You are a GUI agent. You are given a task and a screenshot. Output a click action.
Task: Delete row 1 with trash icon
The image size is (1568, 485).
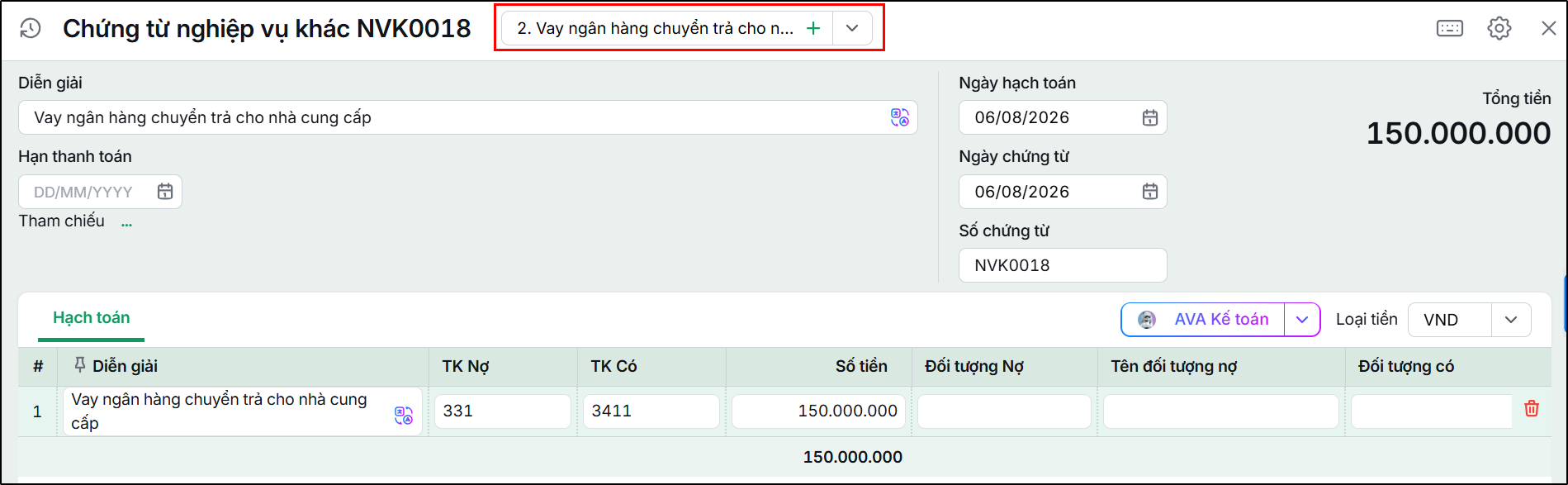(1532, 408)
